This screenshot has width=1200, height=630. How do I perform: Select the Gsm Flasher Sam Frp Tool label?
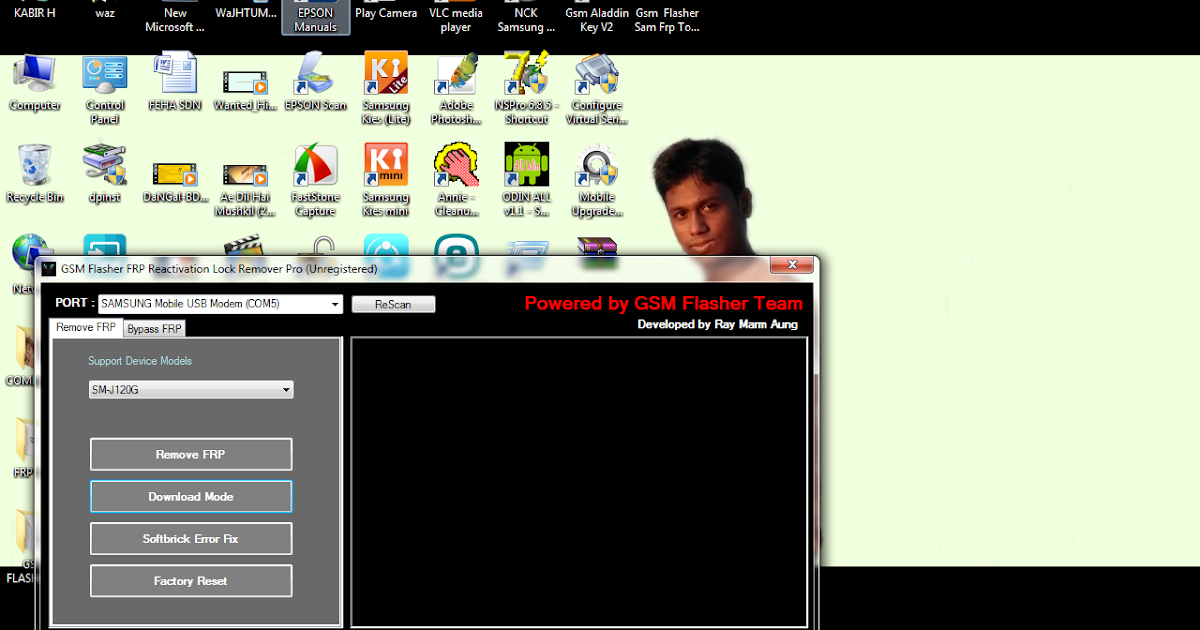tap(667, 20)
